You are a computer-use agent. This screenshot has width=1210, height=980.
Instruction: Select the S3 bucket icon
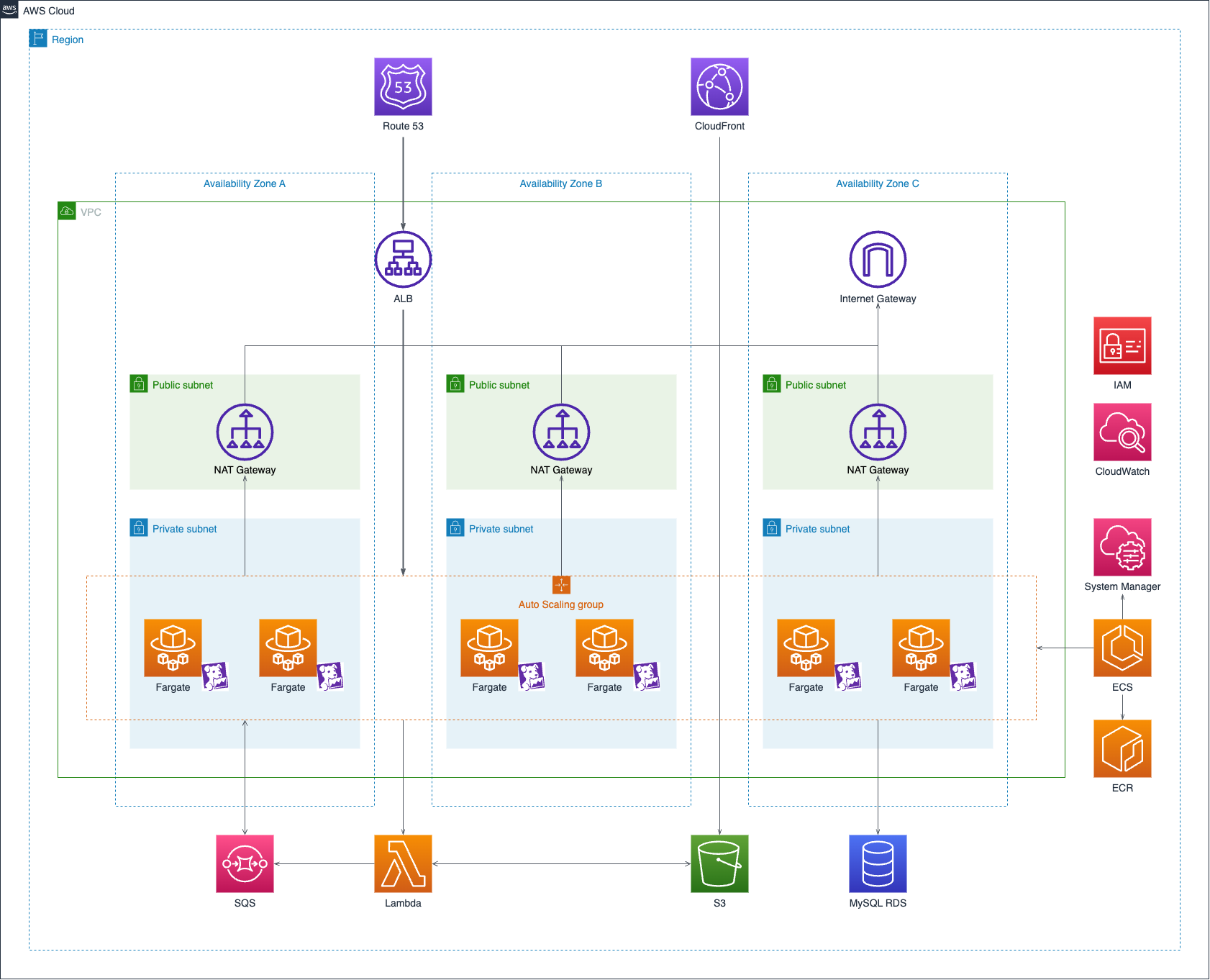click(719, 863)
